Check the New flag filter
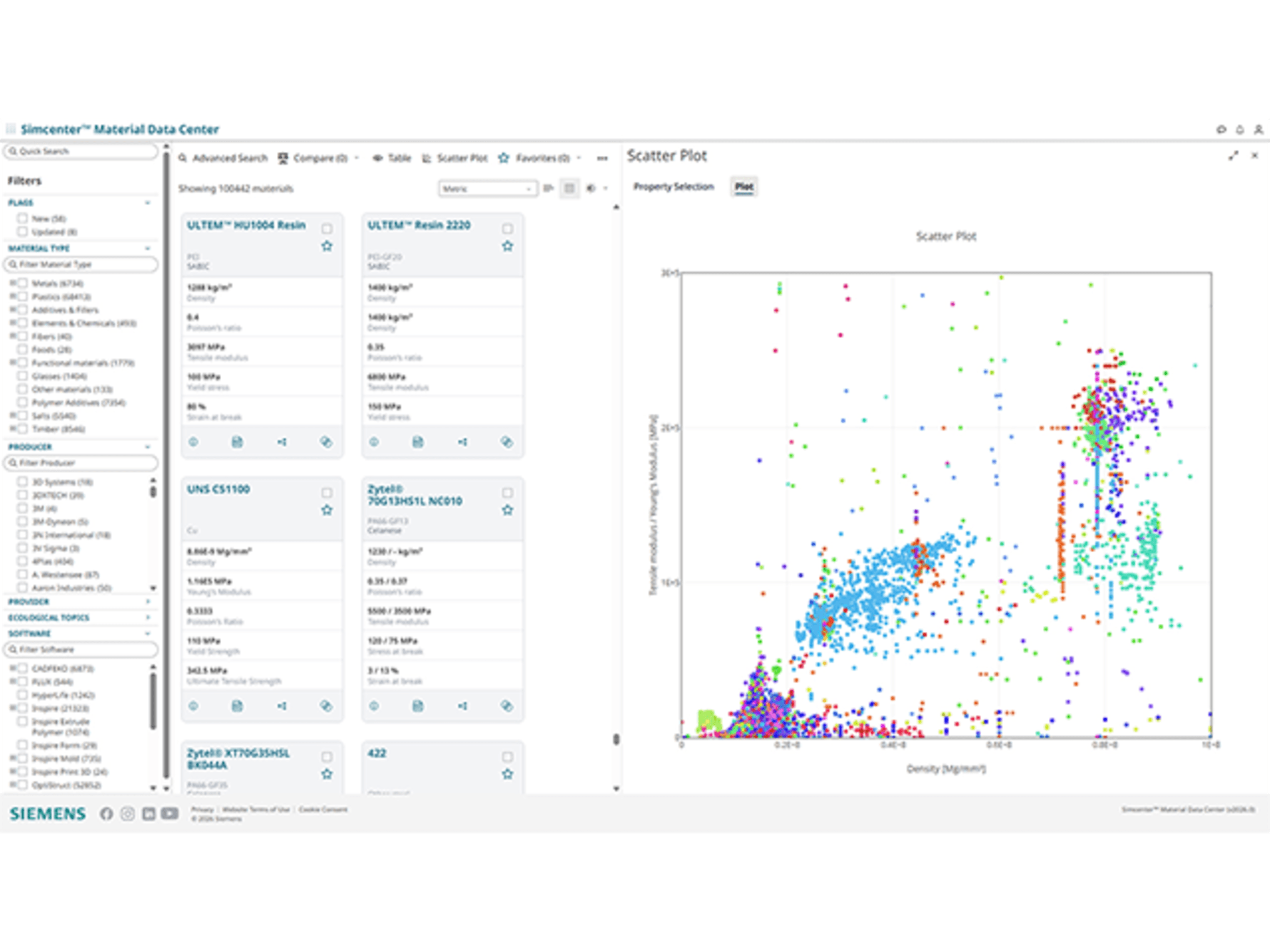The width and height of the screenshot is (1270, 952). tap(22, 218)
